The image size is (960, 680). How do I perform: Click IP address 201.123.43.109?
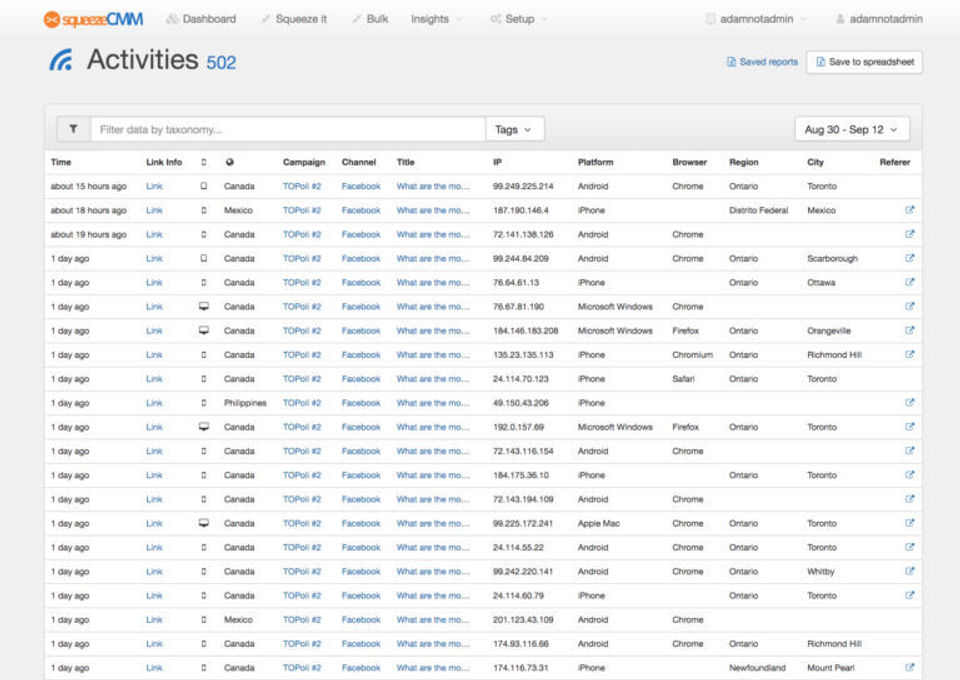point(523,619)
